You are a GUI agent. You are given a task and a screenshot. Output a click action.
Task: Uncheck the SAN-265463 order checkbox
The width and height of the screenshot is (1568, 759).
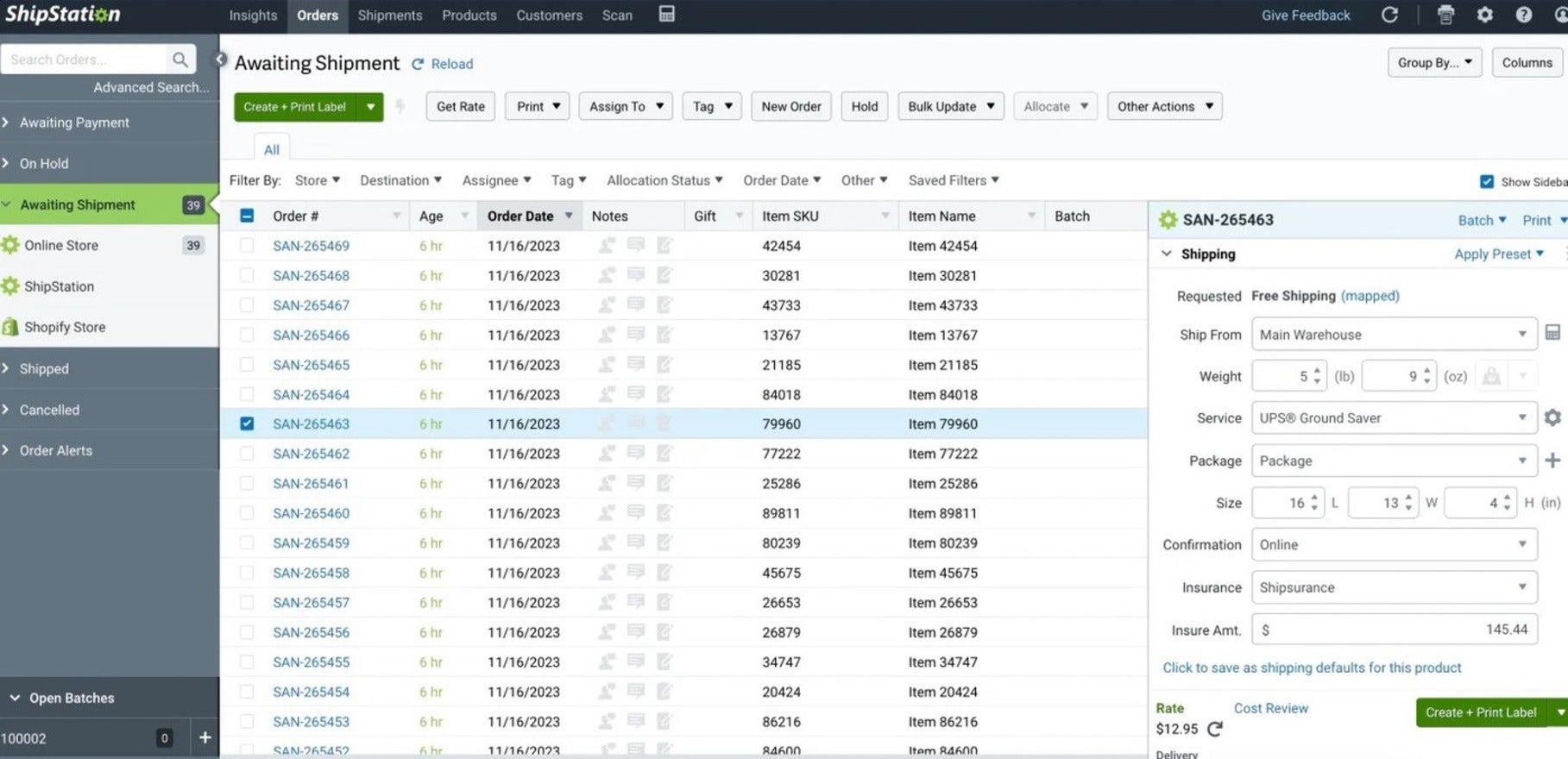tap(247, 423)
